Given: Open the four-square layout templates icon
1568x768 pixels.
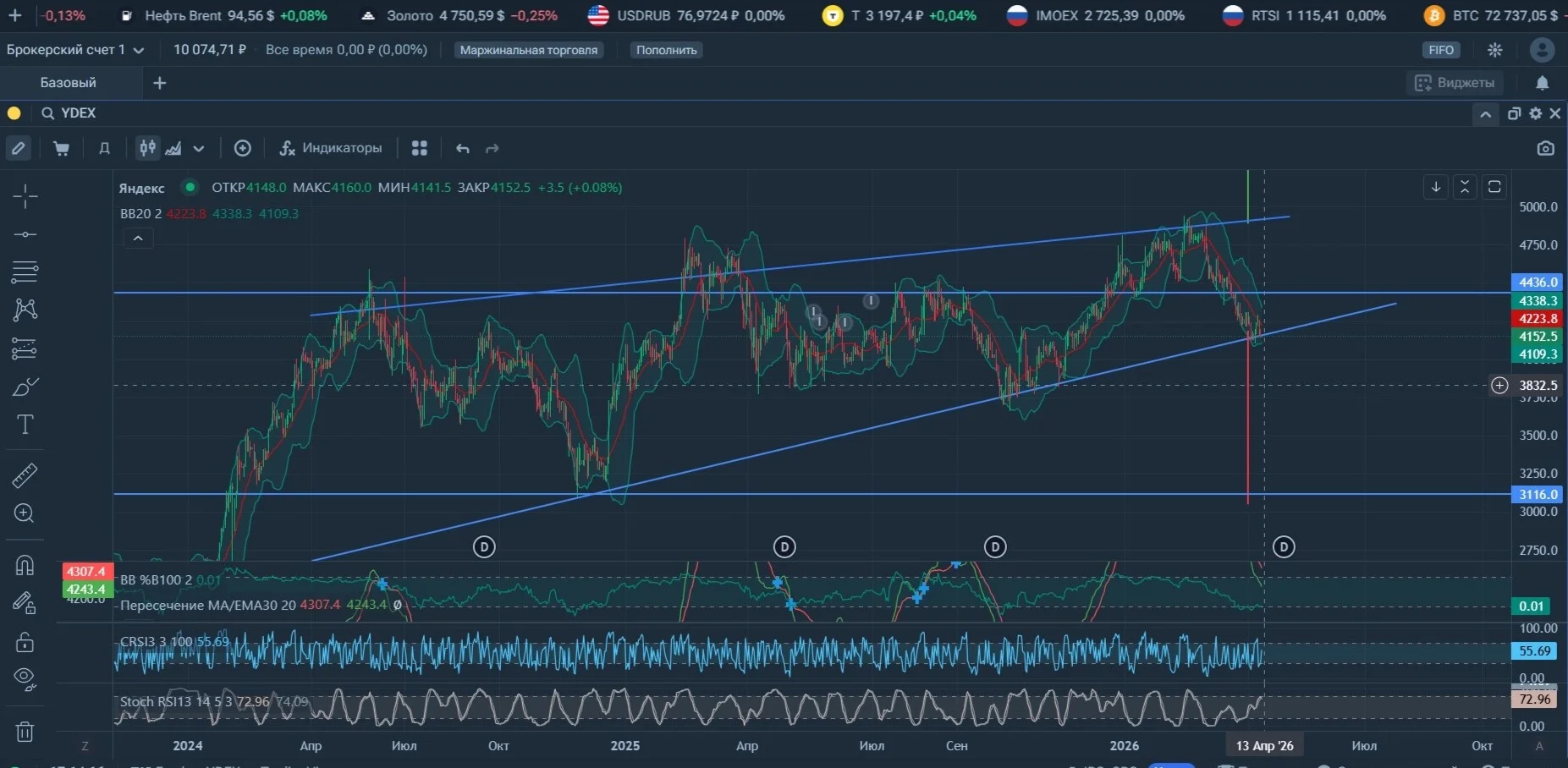Looking at the screenshot, I should coord(419,148).
